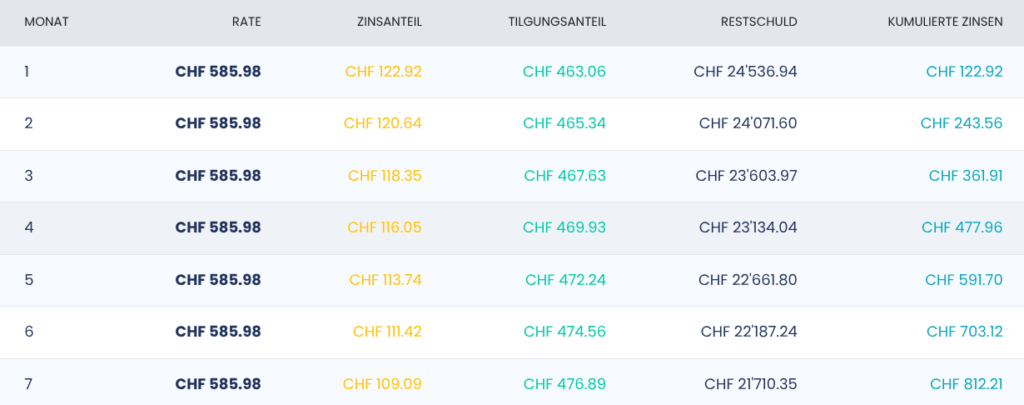Click the TILGUNGSANTEIL column header
This screenshot has width=1024, height=405.
(x=557, y=22)
